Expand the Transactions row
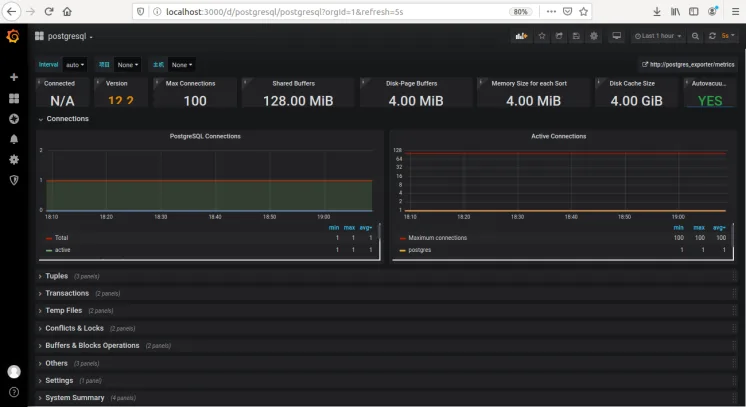746x407 pixels. click(387, 293)
